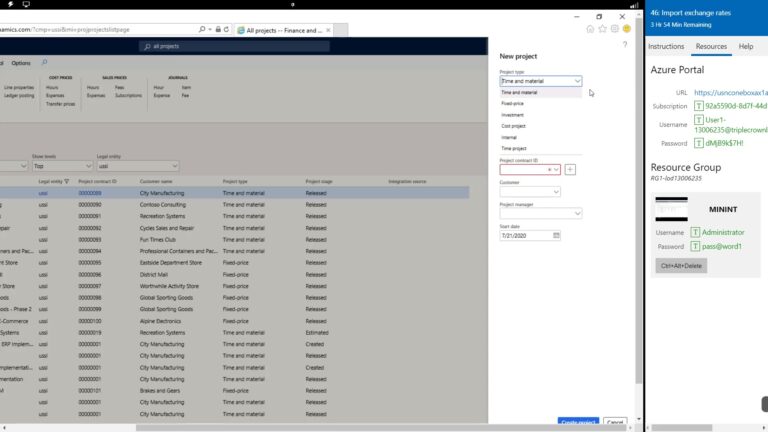Viewport: 768px width, 432px height.
Task: Click the IE icon on the All projects tab
Action: pyautogui.click(x=240, y=30)
